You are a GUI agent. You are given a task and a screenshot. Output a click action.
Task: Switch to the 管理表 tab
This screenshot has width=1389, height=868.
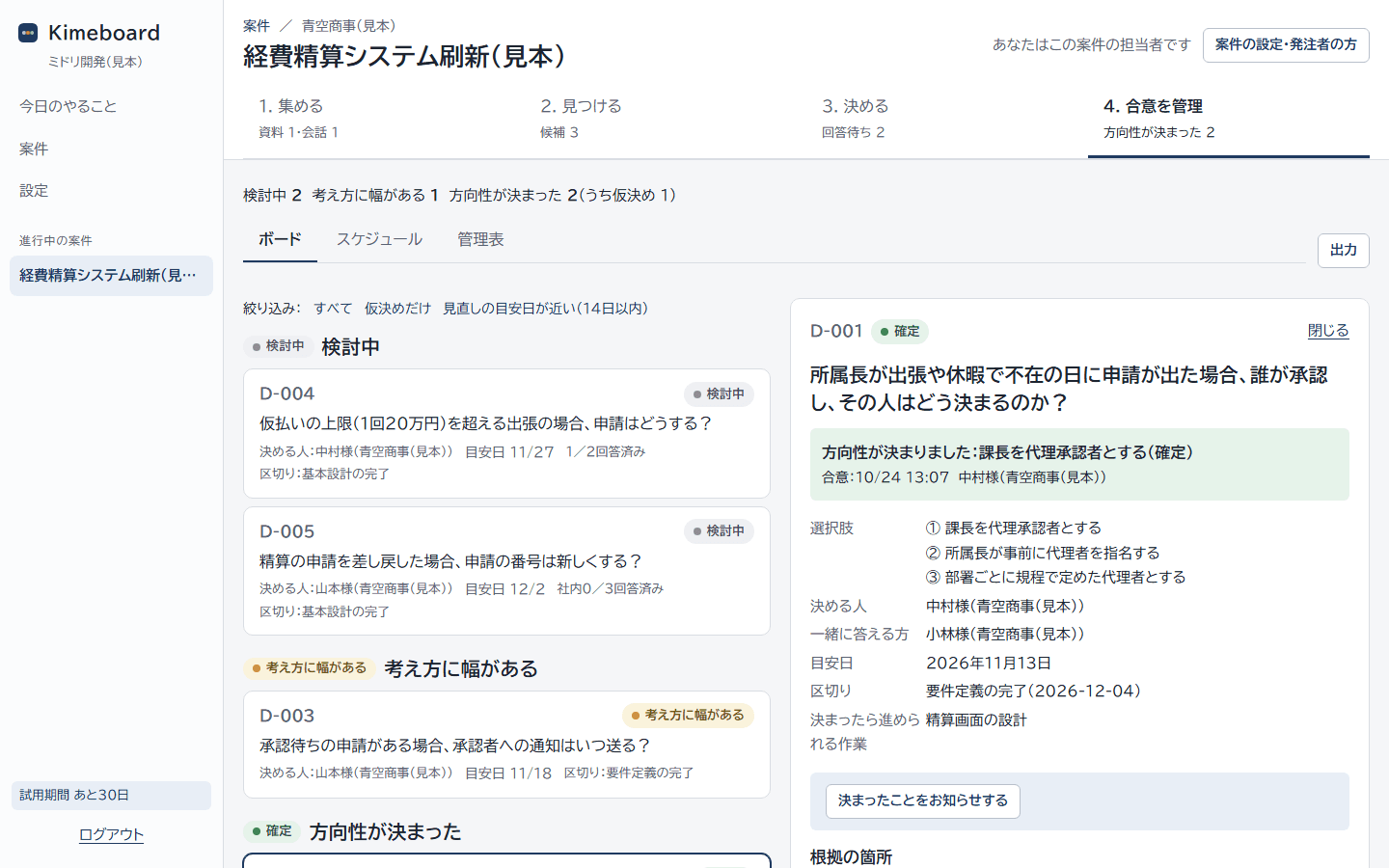coord(480,240)
